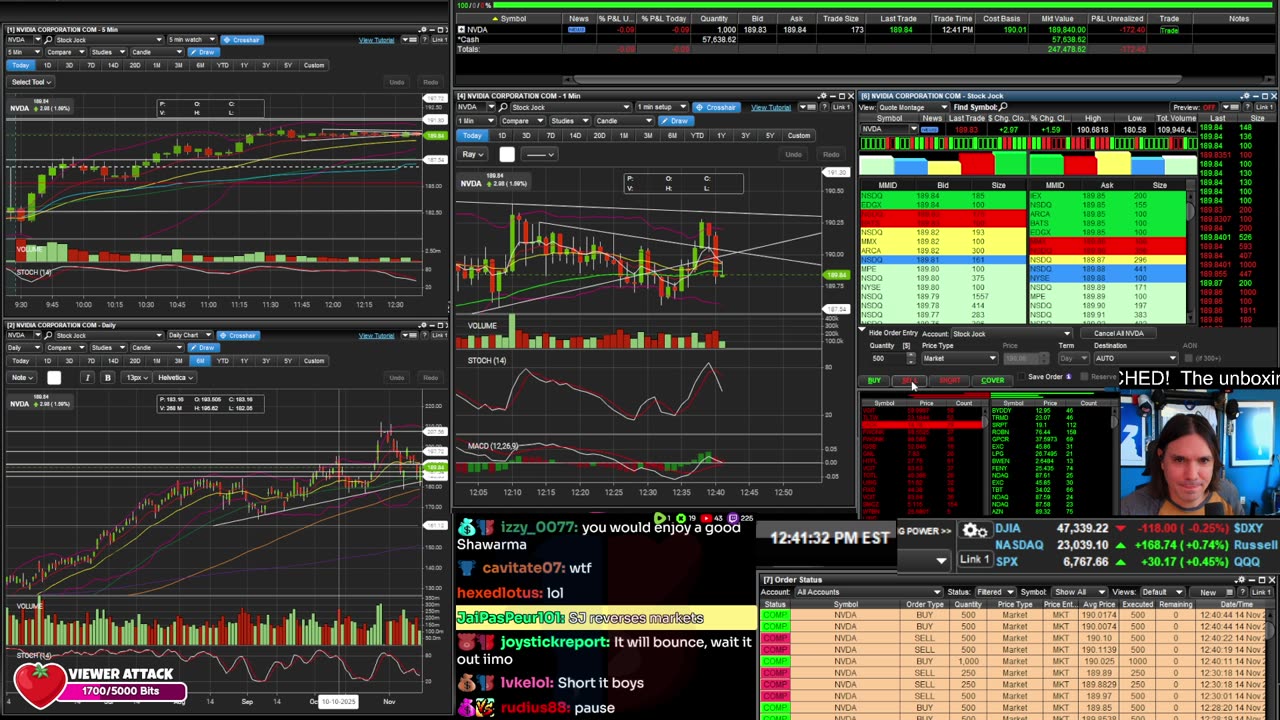Select 1D range in 5 Min chart
The width and height of the screenshot is (1280, 720).
47,65
